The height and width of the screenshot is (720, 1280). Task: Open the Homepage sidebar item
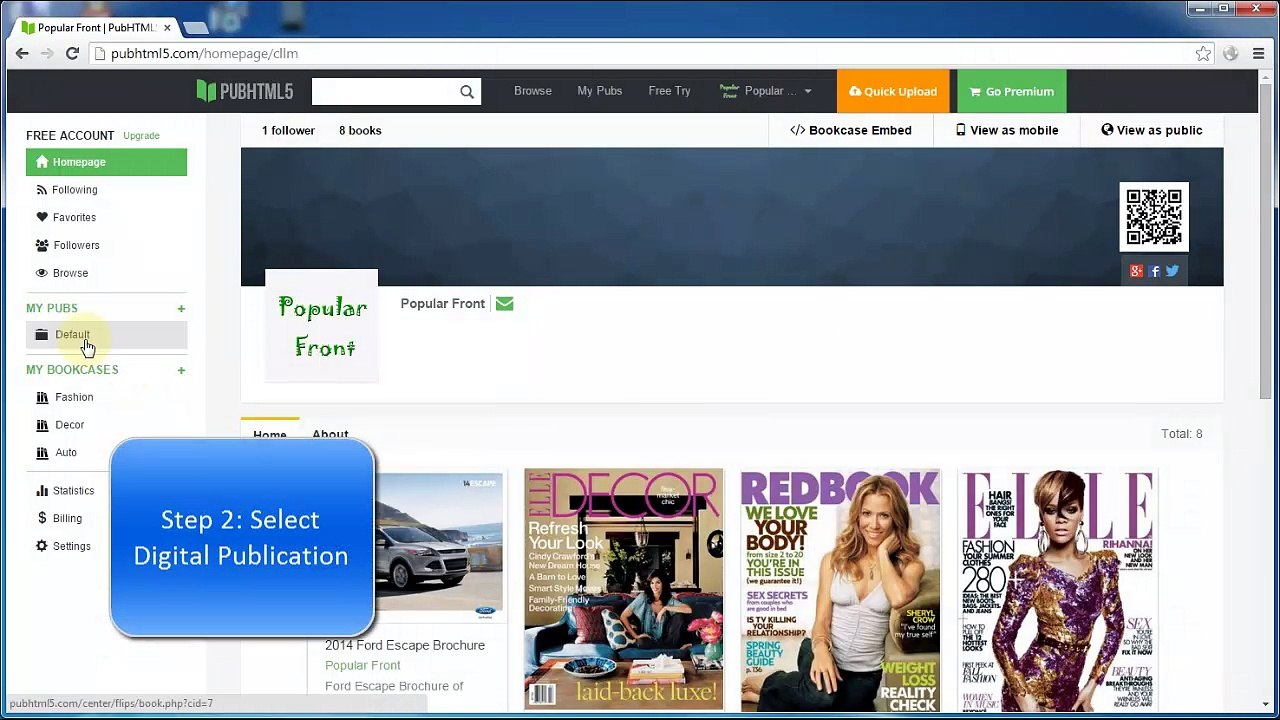tap(106, 162)
